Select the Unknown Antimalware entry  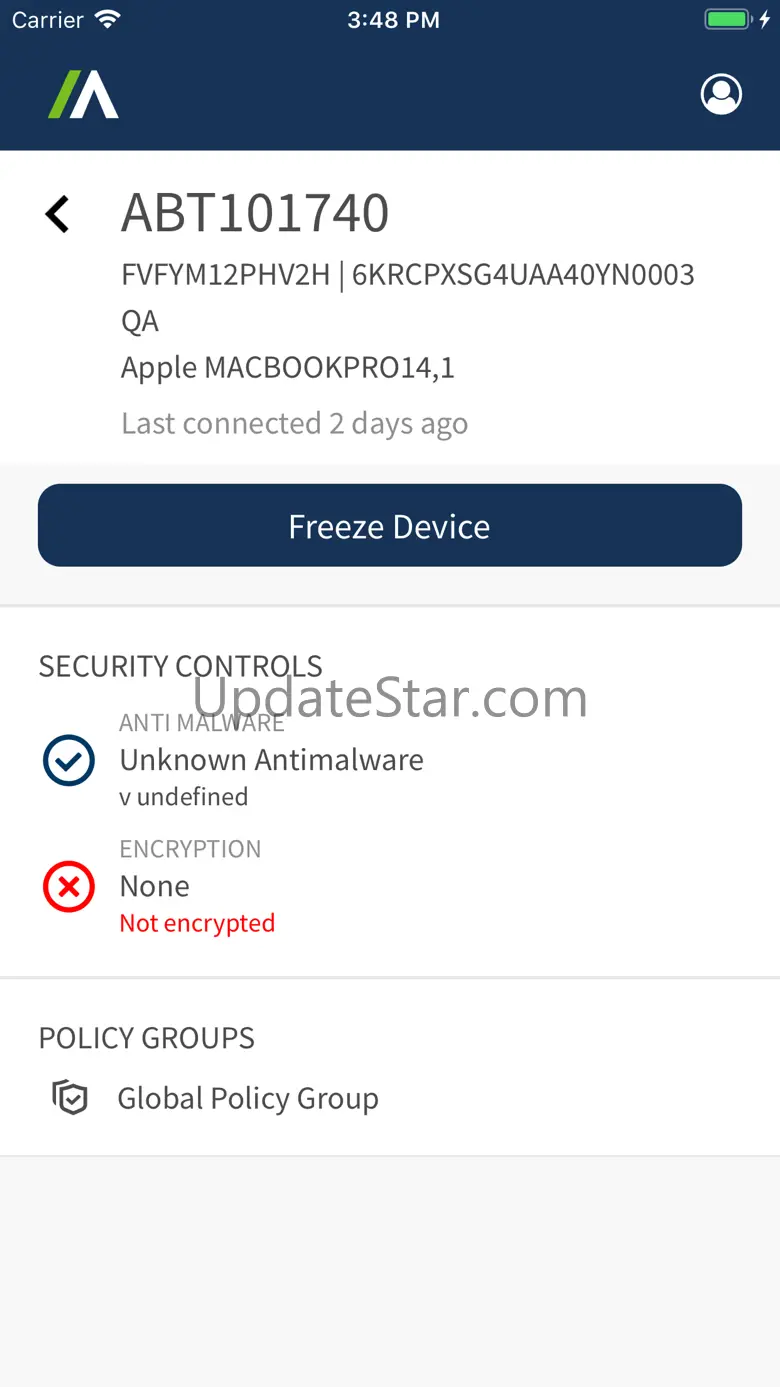point(271,760)
